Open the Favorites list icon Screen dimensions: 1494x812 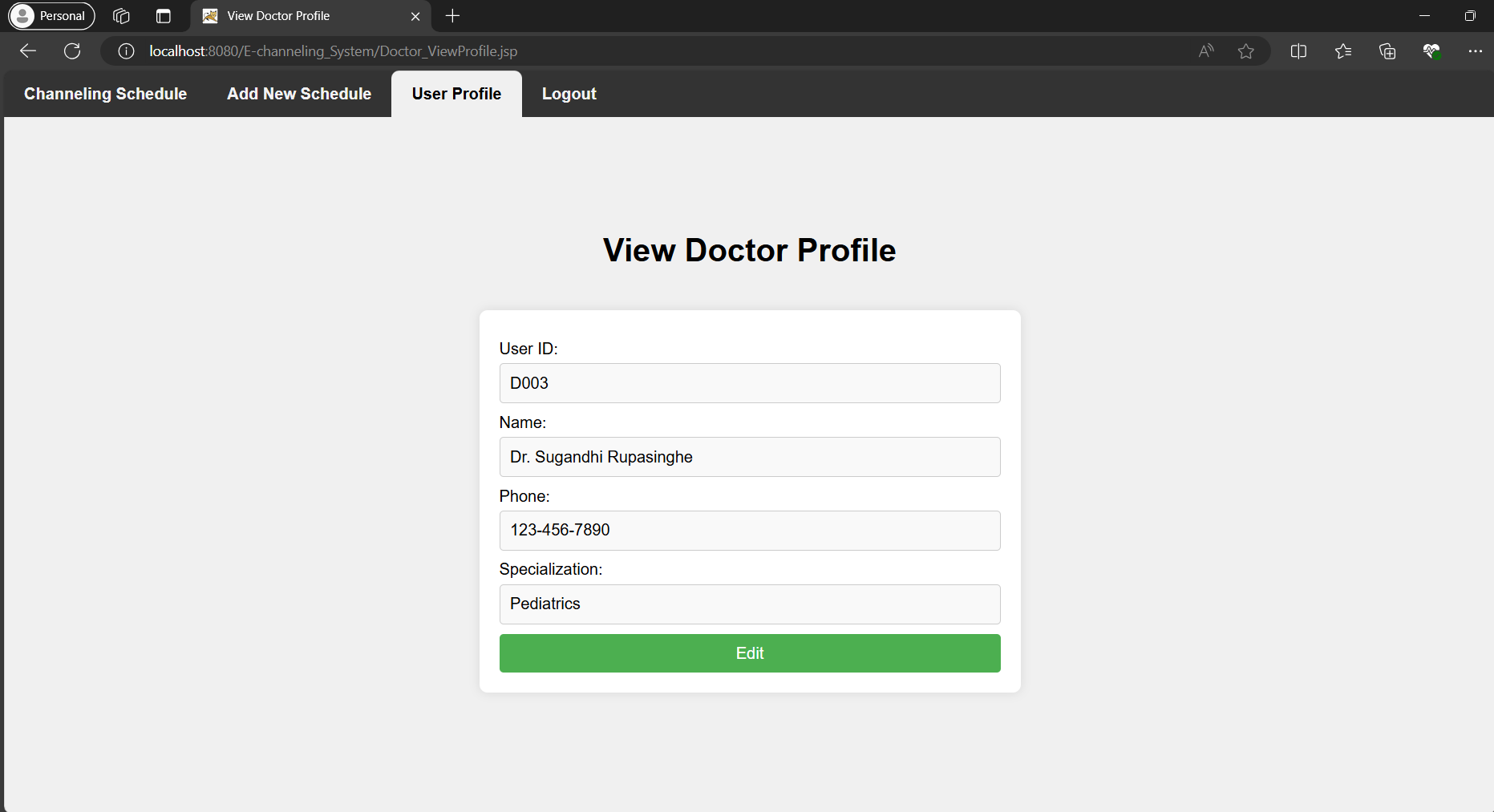pyautogui.click(x=1343, y=51)
